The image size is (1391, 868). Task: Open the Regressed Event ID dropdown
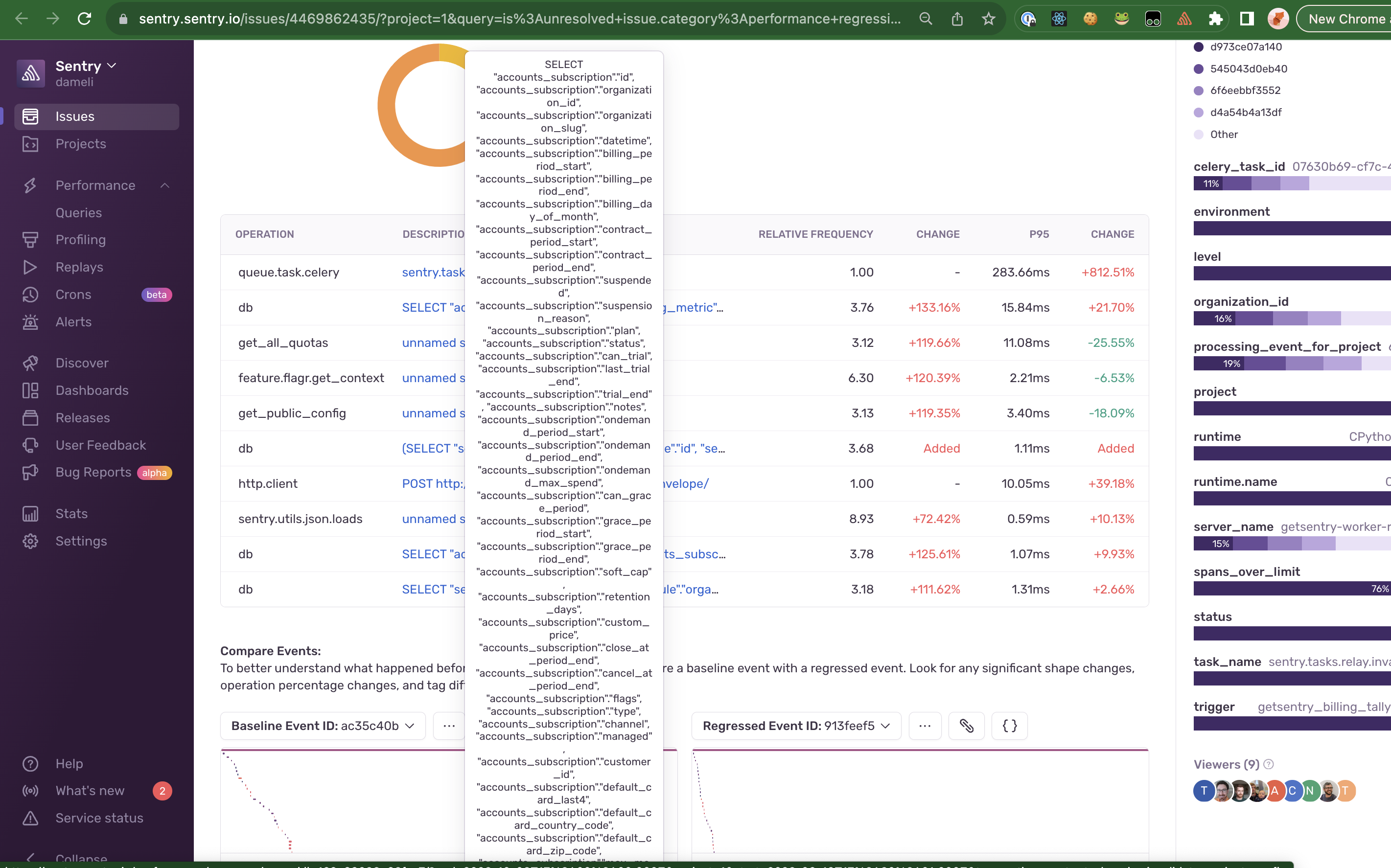click(796, 726)
